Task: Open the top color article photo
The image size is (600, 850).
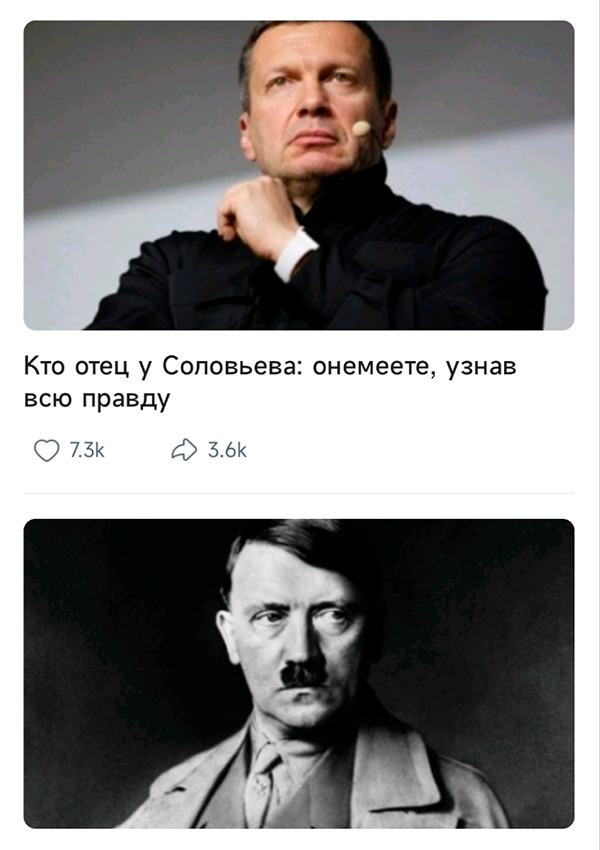Action: 299,175
